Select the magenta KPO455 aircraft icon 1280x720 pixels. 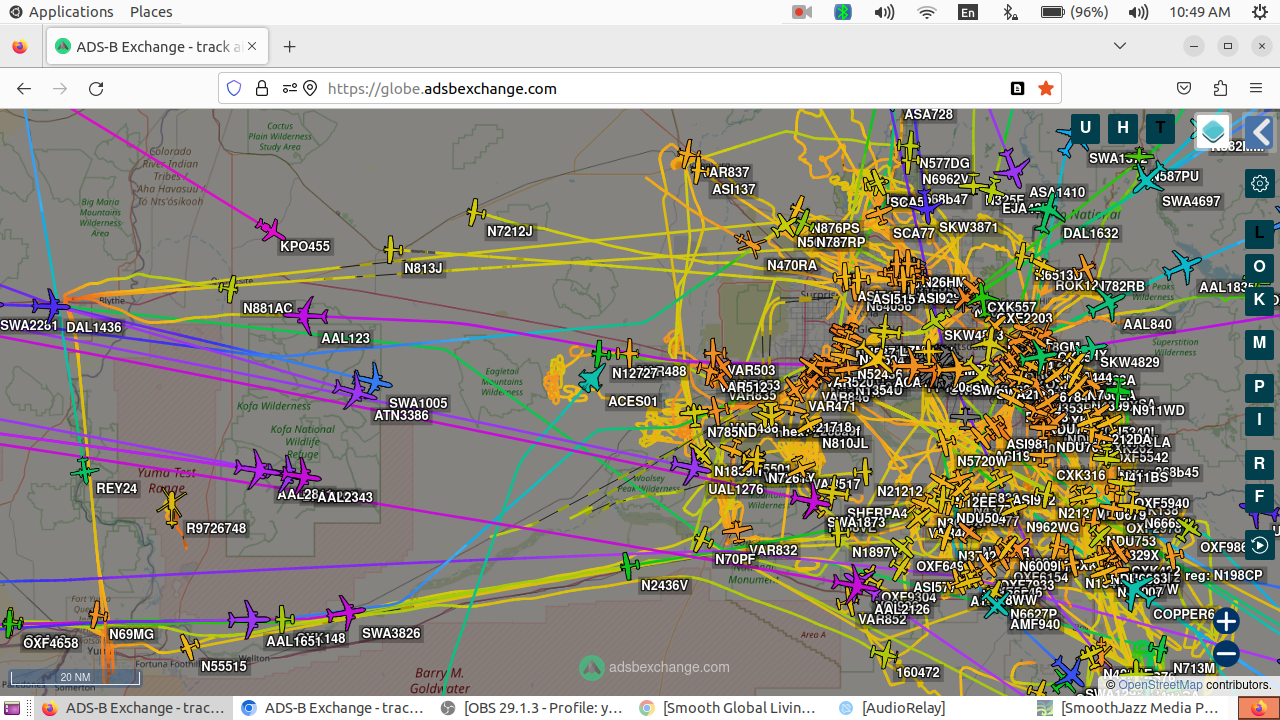tap(270, 230)
